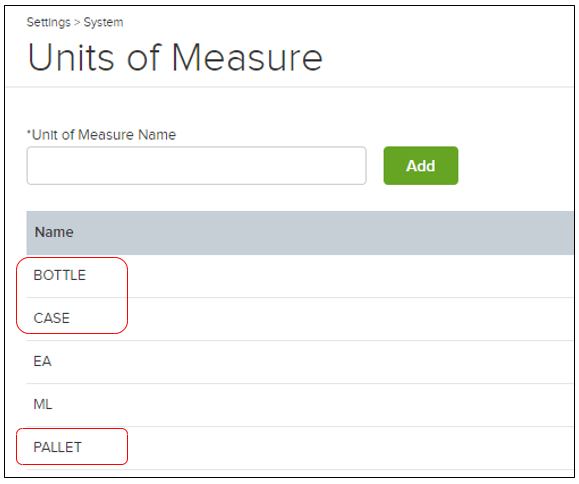Viewport: 579px width, 484px height.
Task: Click the row divider between CASE and EA
Action: click(x=299, y=340)
